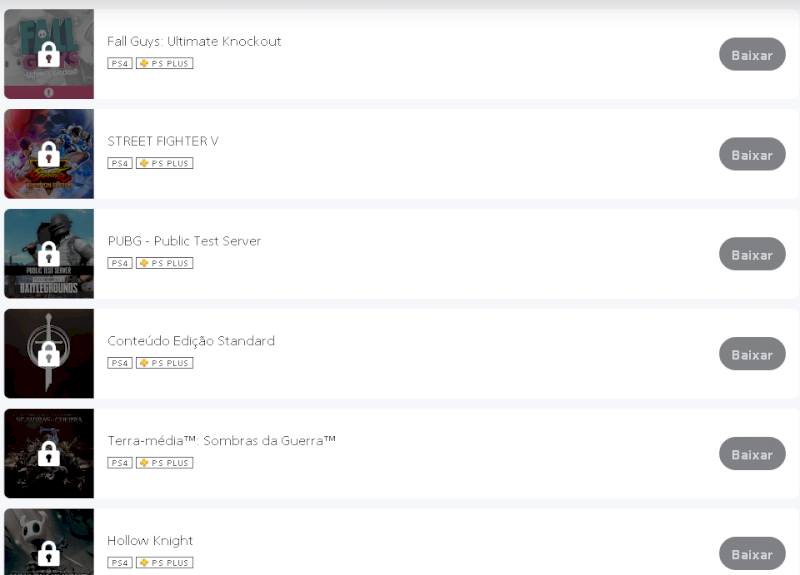Click the PS Plus badge under Fall Guys

164,63
